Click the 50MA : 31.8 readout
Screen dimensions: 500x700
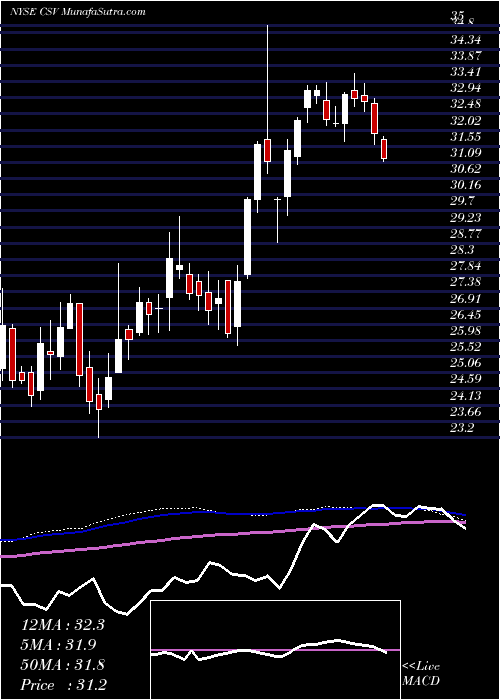(x=62, y=665)
